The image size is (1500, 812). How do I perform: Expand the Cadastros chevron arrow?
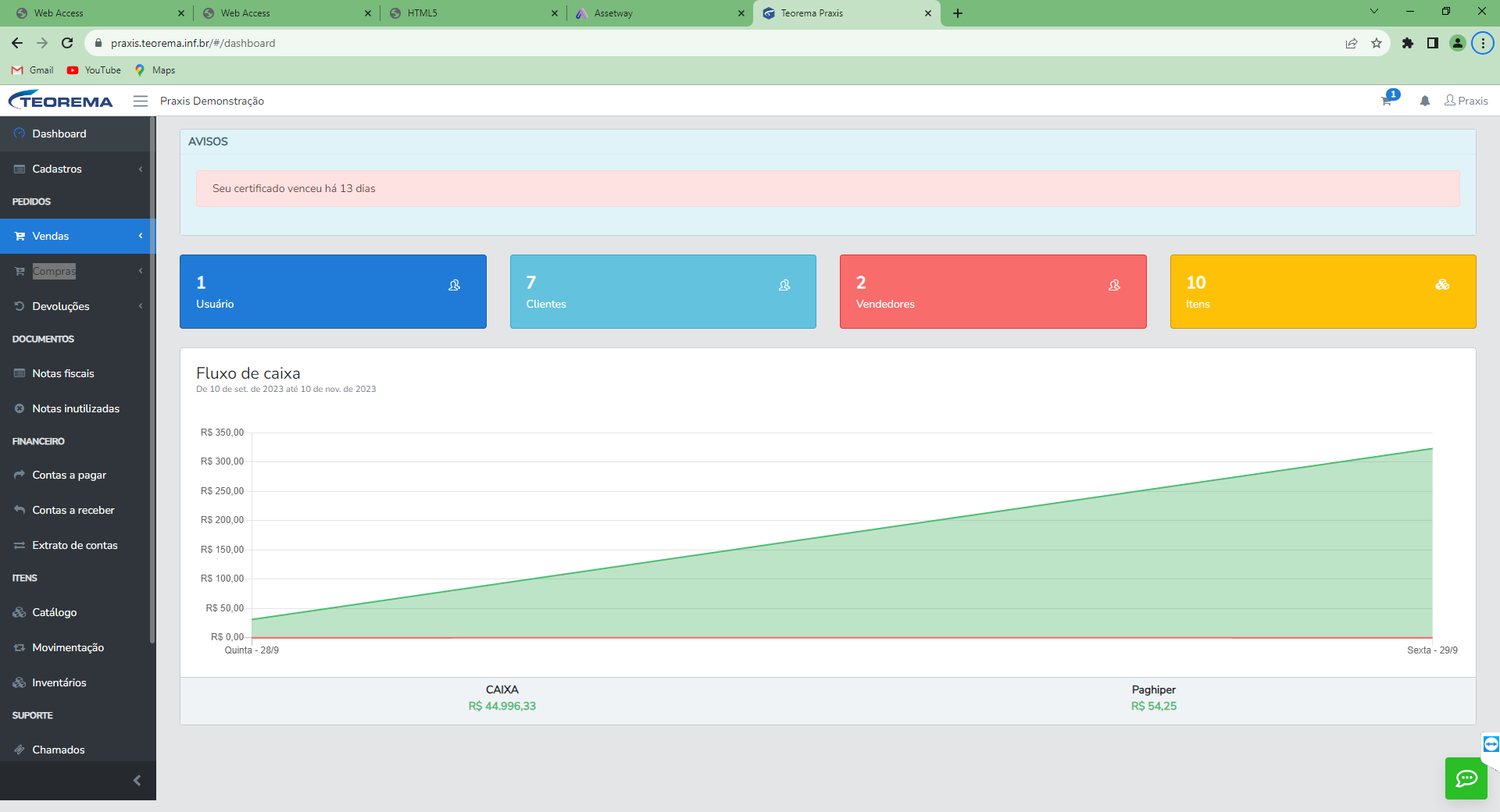(x=141, y=169)
